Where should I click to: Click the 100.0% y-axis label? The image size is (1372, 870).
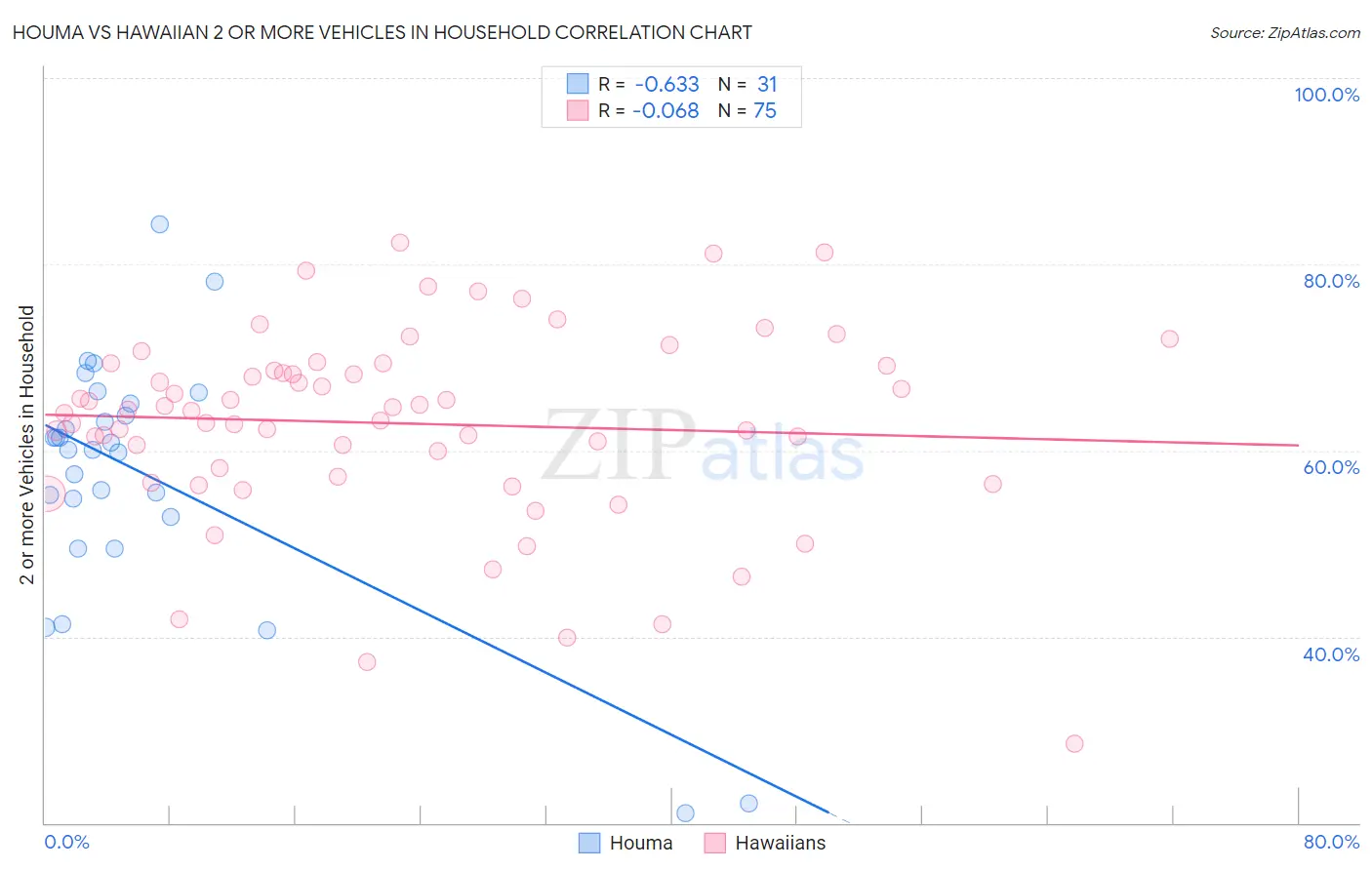(1326, 95)
